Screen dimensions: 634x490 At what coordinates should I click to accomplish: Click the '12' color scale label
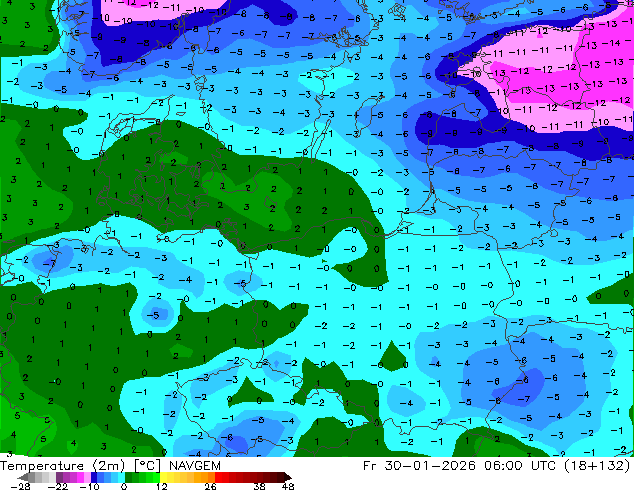[162, 486]
